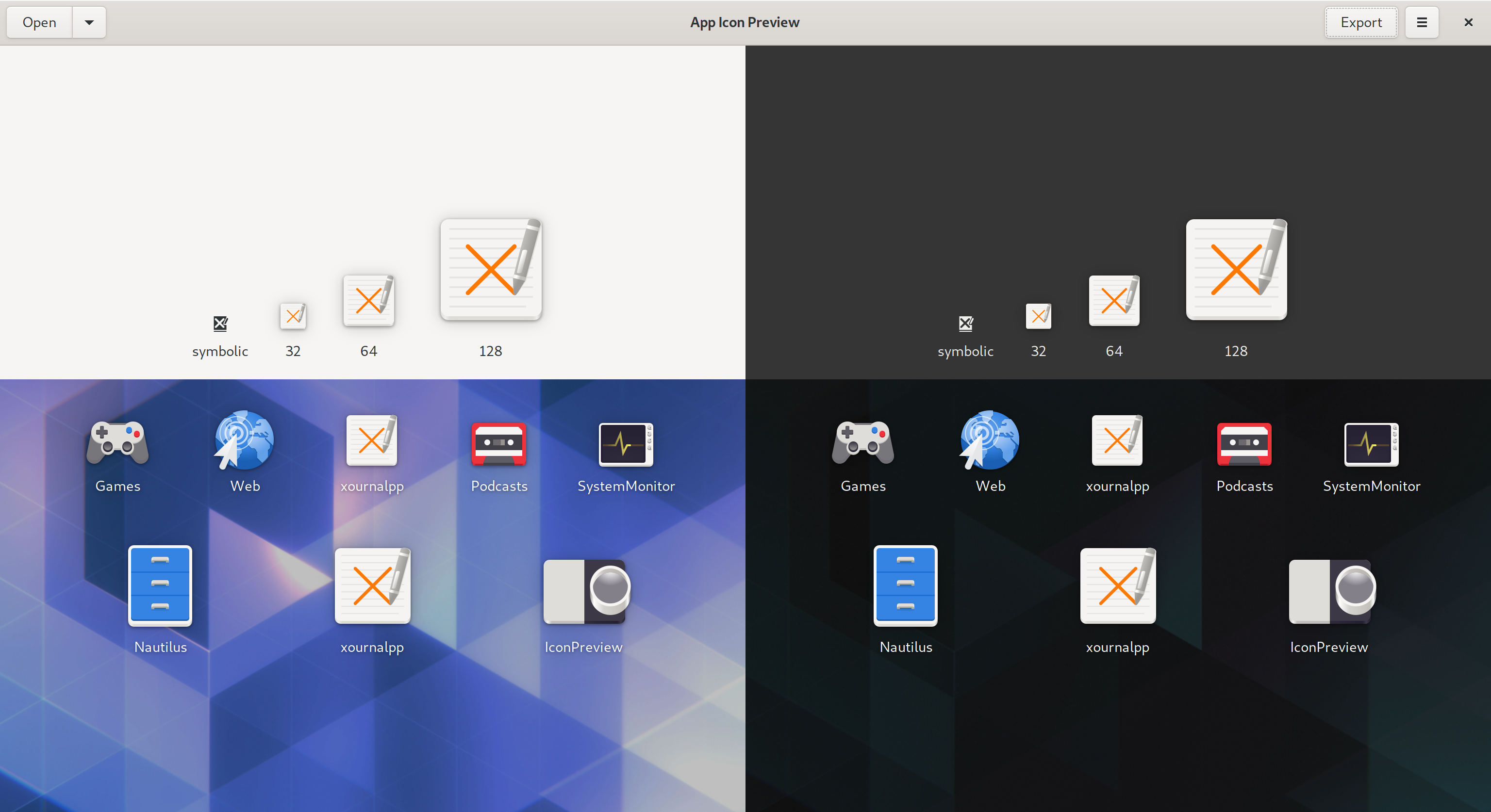Expand the Open dropdown arrow
This screenshot has height=812, width=1491.
[x=89, y=22]
